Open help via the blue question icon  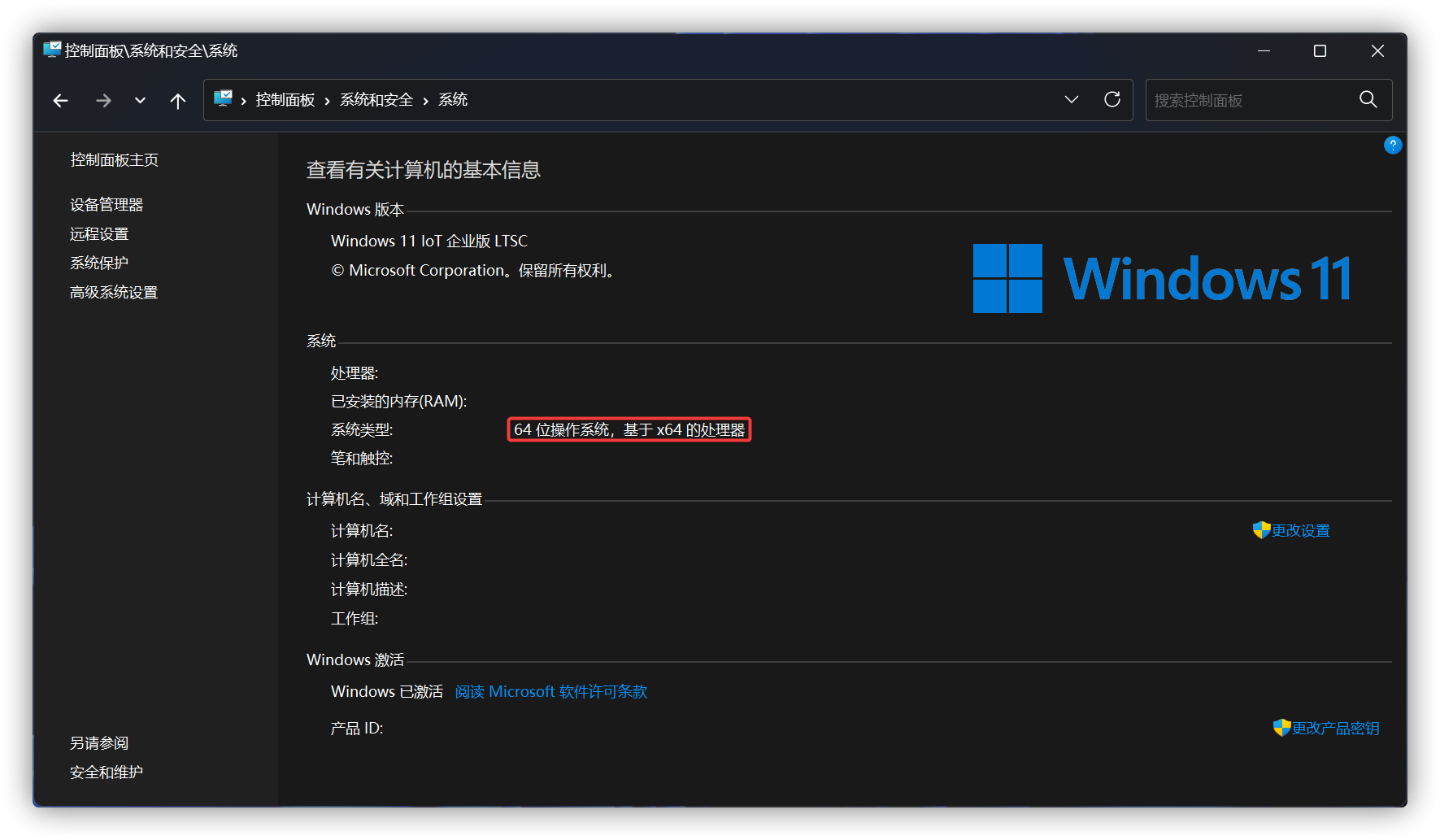pos(1393,145)
